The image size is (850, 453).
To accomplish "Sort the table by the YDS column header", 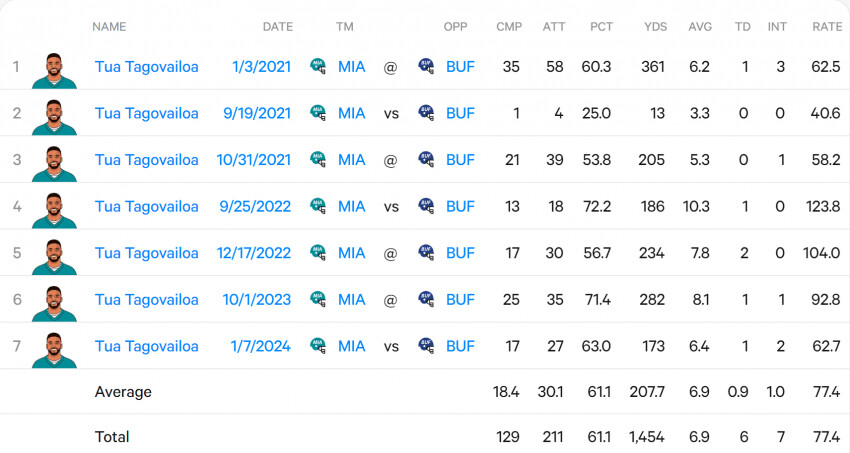I will point(655,27).
